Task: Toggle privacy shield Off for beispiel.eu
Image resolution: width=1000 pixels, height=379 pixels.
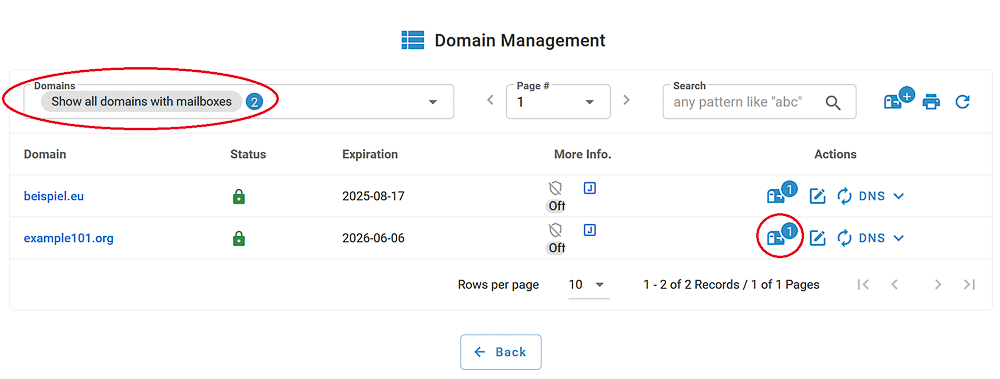Action: 556,196
